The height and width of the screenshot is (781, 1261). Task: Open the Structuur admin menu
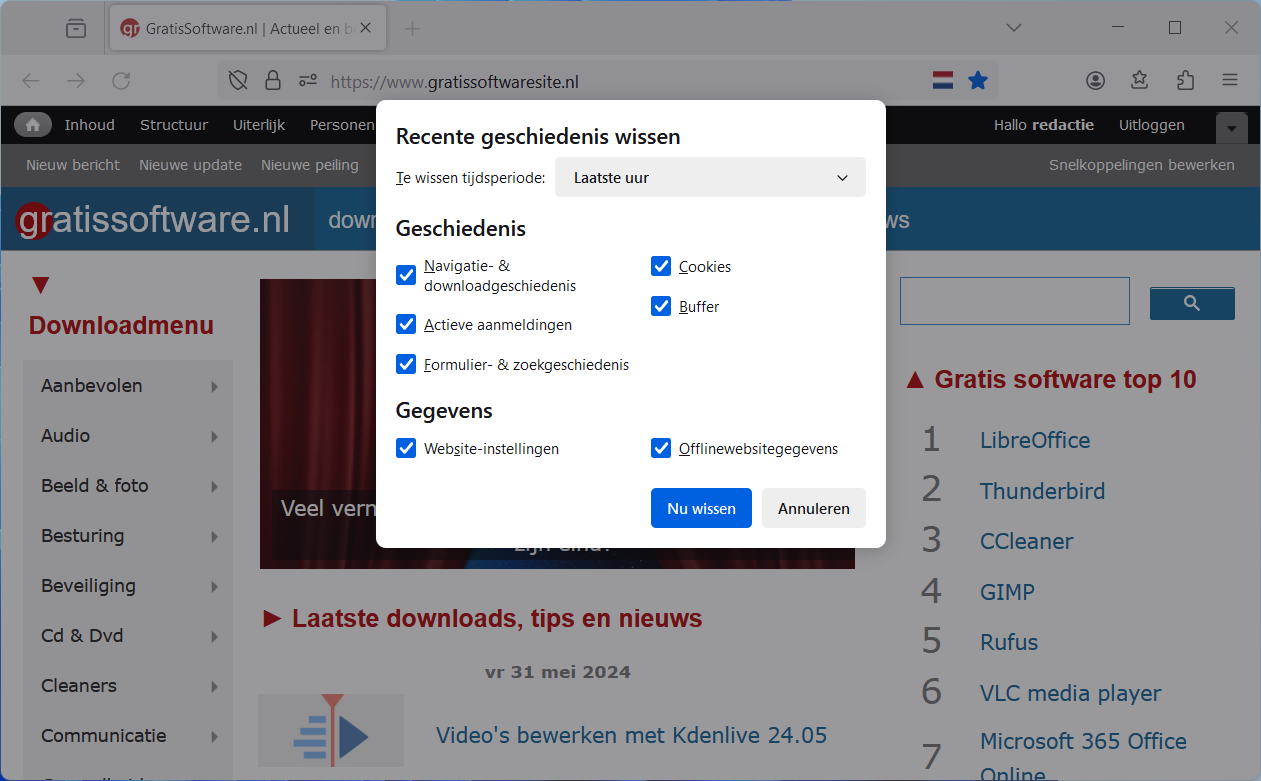174,125
